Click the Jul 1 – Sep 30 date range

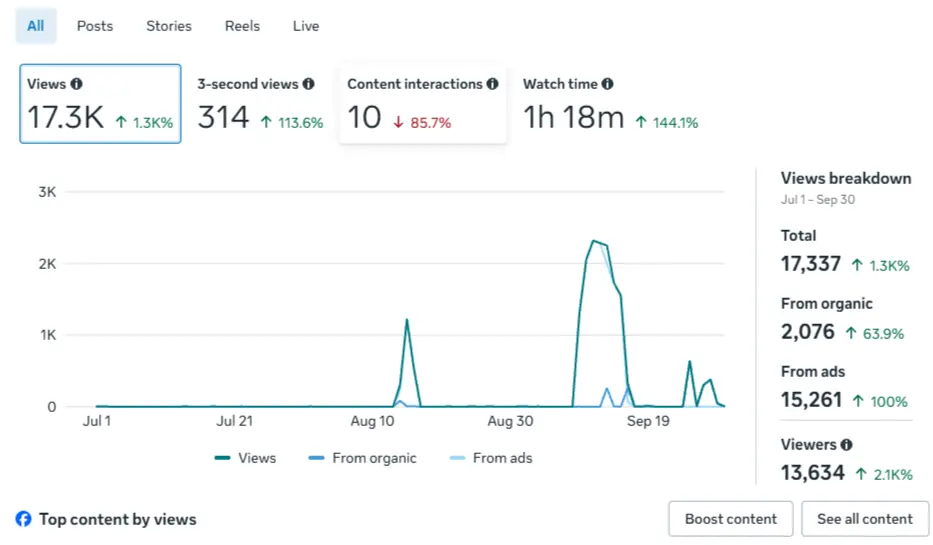[818, 199]
